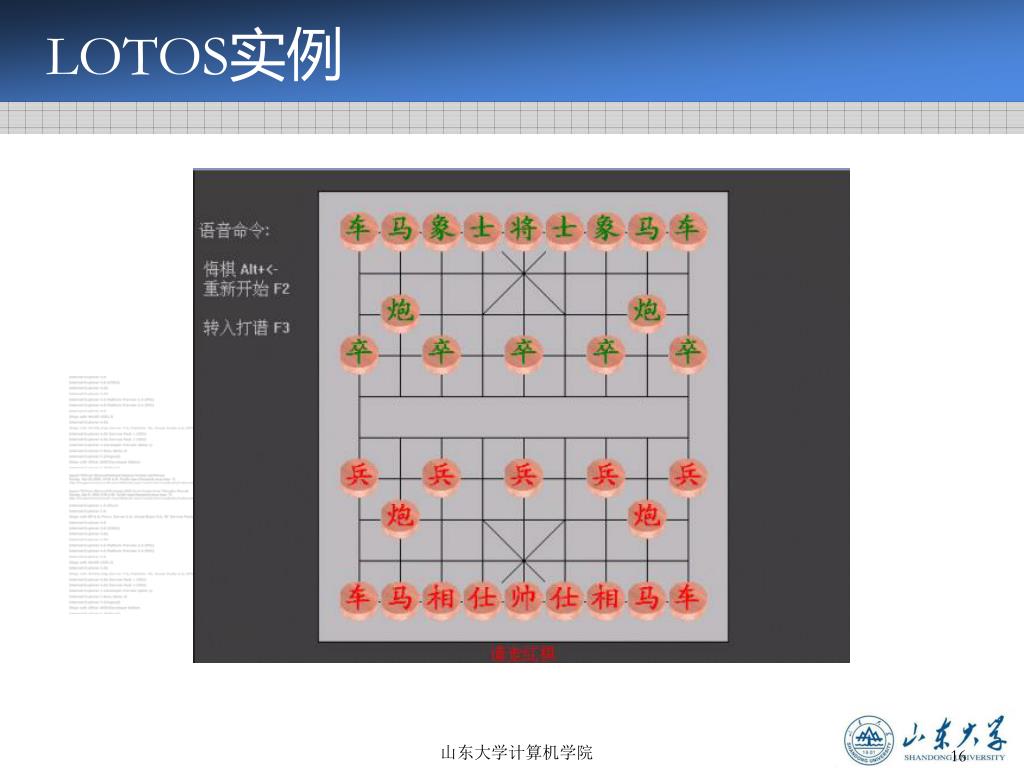The width and height of the screenshot is (1024, 768).
Task: Click the 重新开始 F2 restart command
Action: (x=246, y=289)
